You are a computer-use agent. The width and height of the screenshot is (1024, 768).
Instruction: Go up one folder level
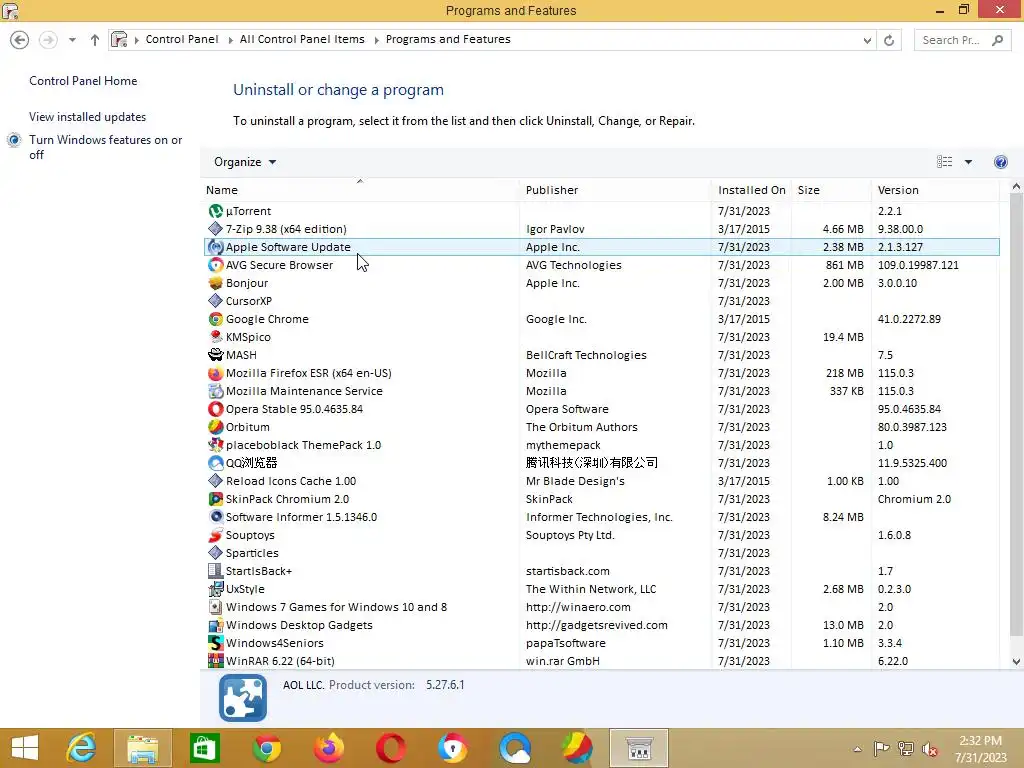click(x=95, y=40)
